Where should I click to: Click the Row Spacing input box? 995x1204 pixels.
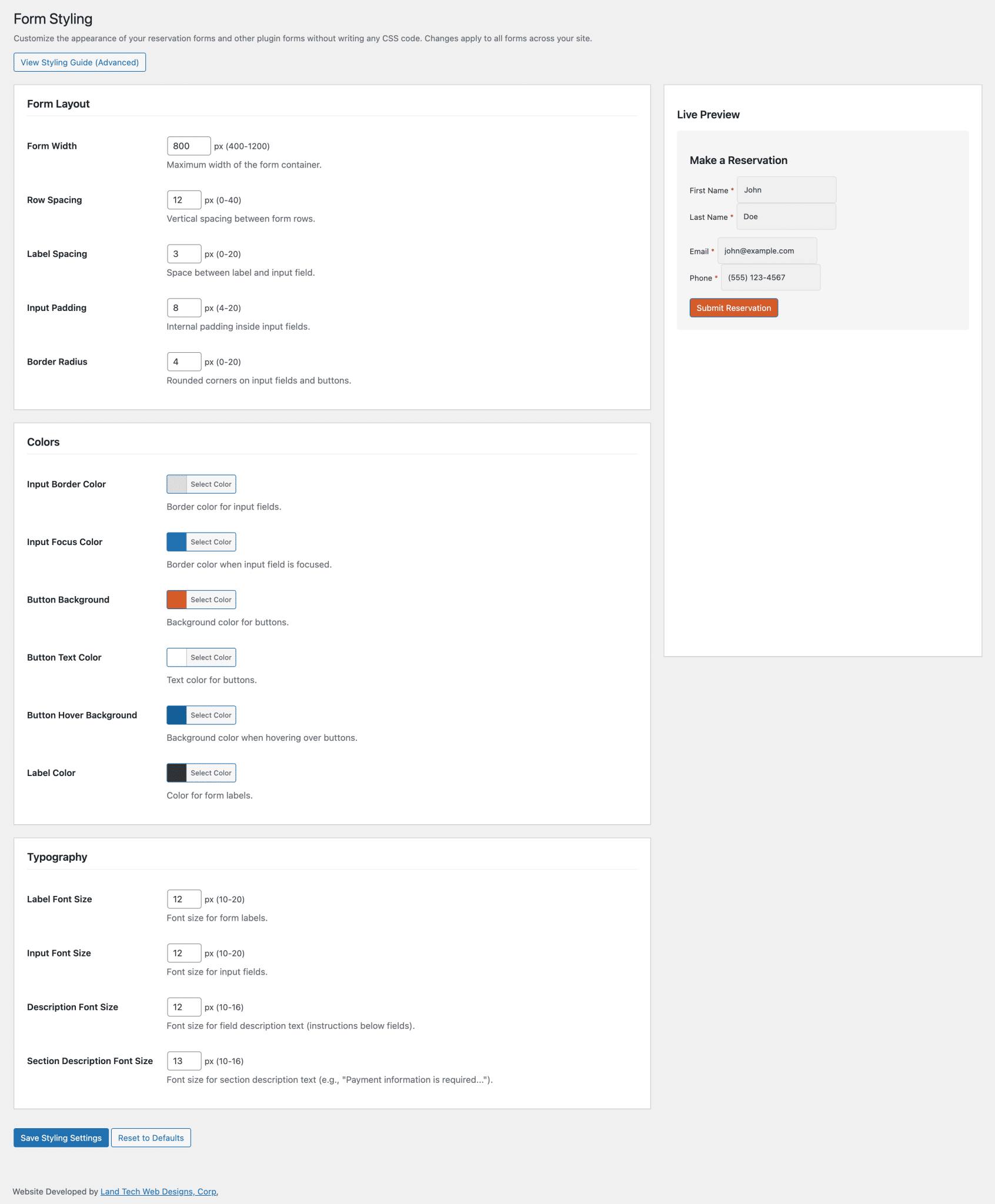184,200
